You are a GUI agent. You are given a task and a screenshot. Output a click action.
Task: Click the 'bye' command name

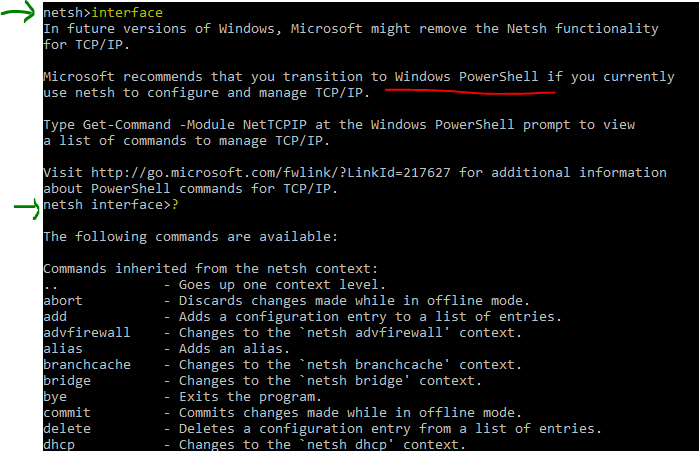pos(55,397)
